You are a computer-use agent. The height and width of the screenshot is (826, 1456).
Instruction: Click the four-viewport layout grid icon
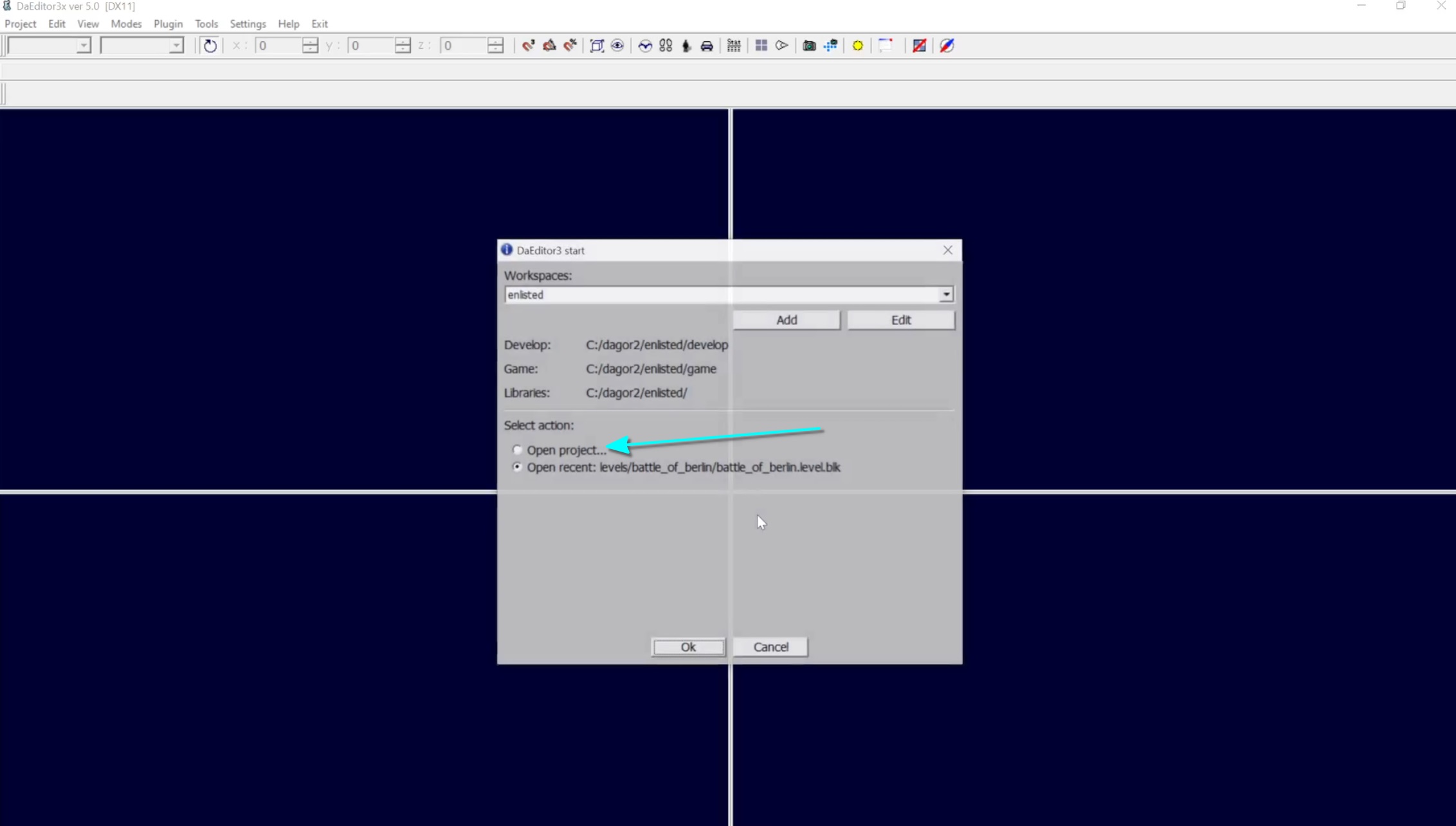coord(761,46)
